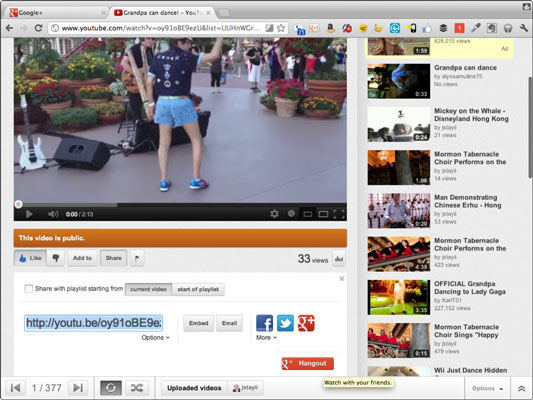Expand the playlist bar with double chevron
This screenshot has width=533, height=400.
point(521,388)
